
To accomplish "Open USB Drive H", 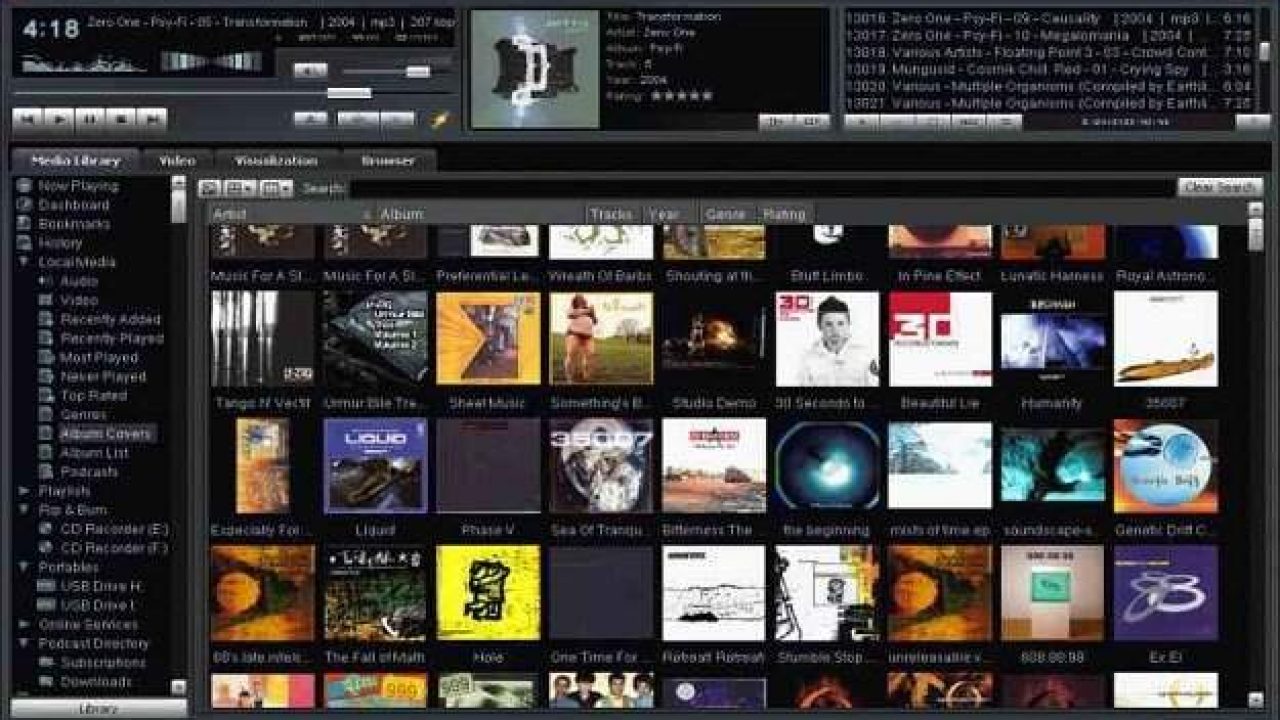I will [100, 586].
